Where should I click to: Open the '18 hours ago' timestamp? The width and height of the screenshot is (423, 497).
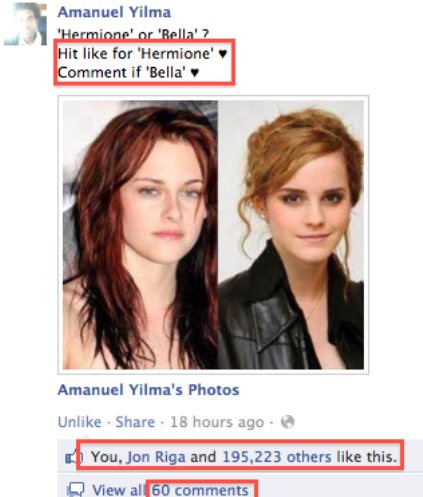217,422
